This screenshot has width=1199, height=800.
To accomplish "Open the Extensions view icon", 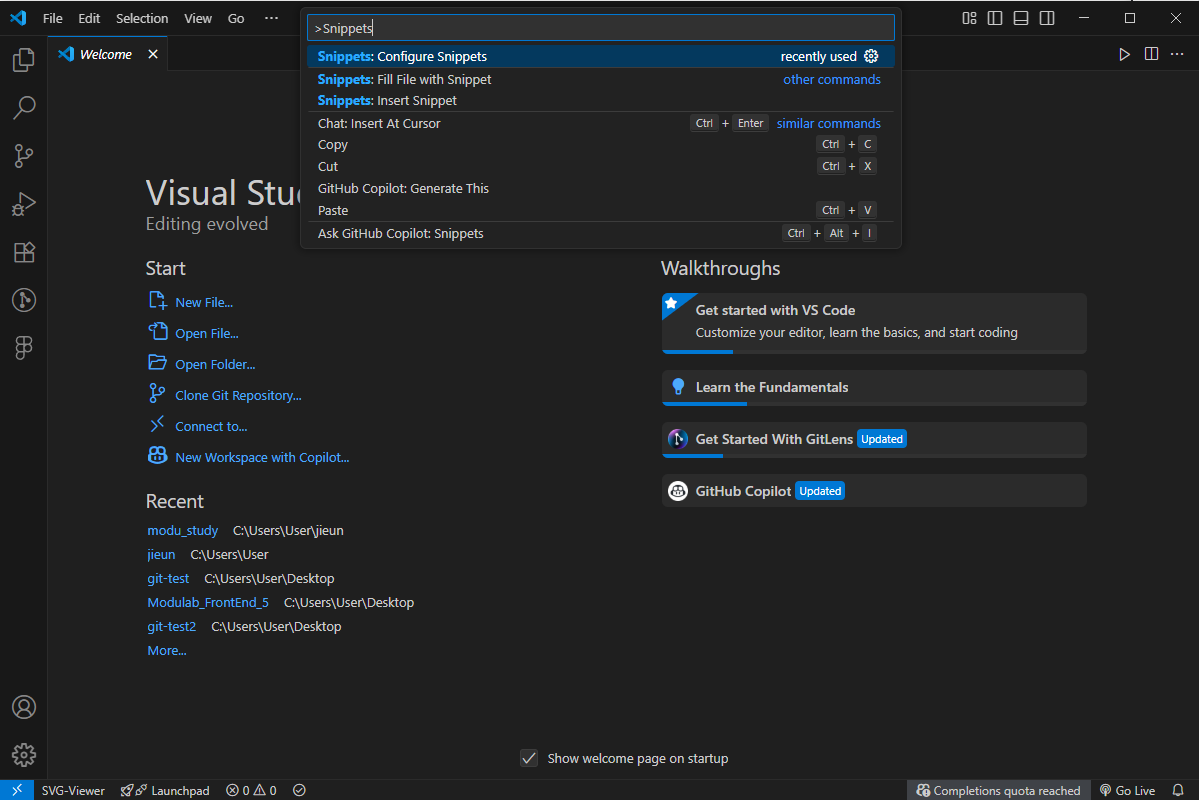I will 24,252.
